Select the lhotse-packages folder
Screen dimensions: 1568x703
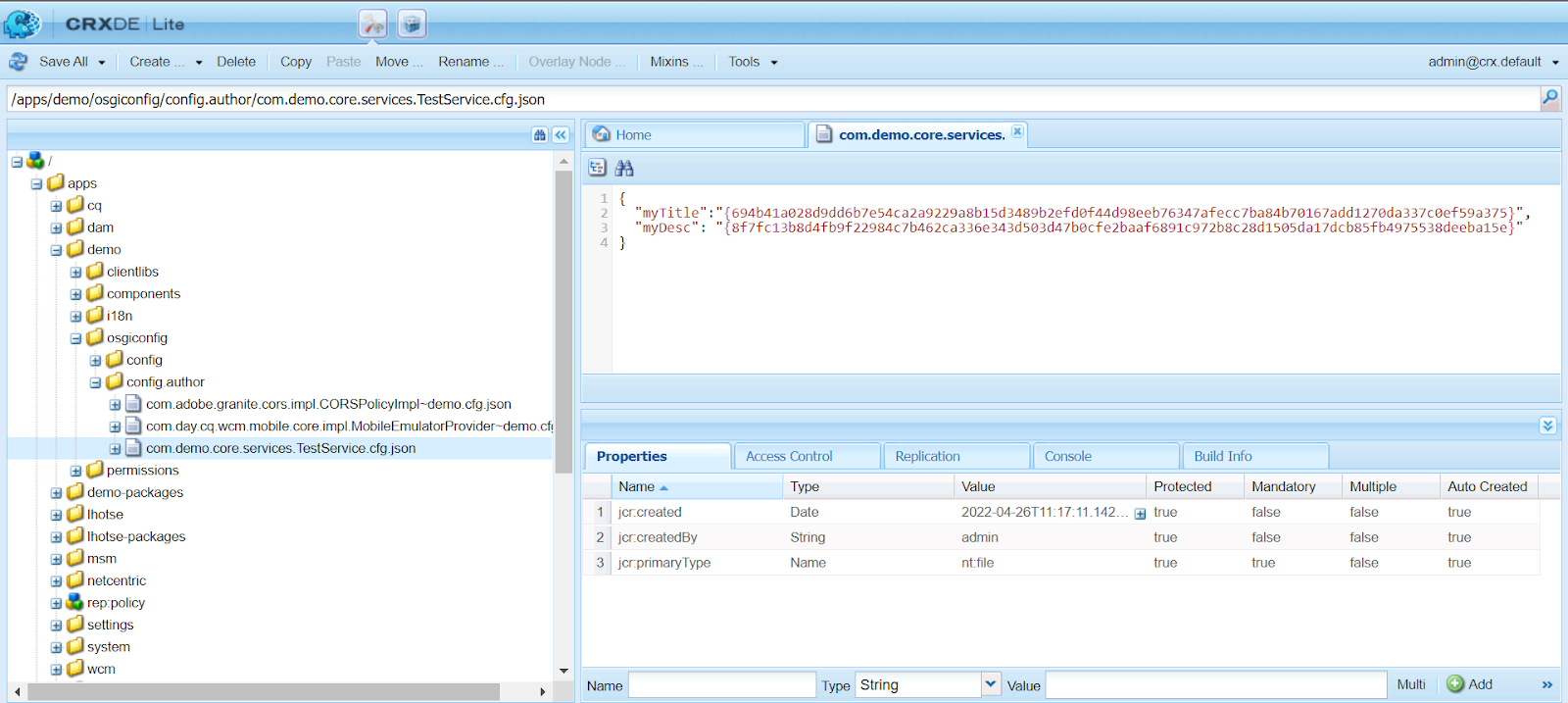136,536
